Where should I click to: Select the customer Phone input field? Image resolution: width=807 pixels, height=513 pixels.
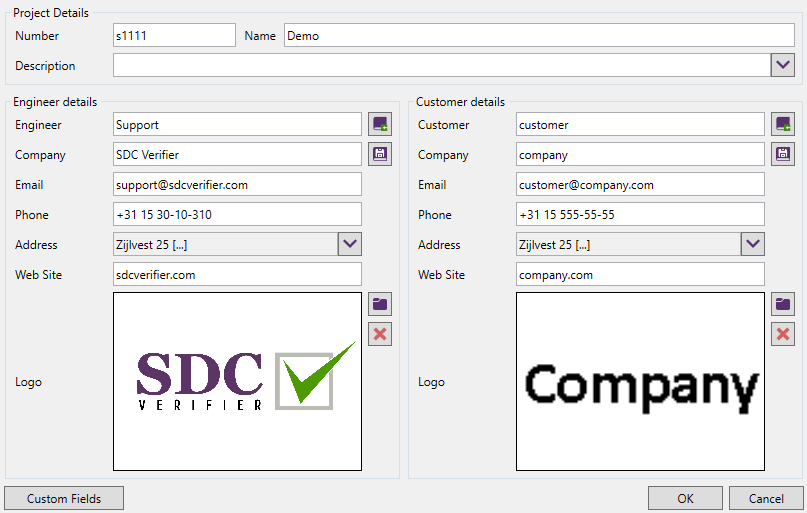(640, 214)
